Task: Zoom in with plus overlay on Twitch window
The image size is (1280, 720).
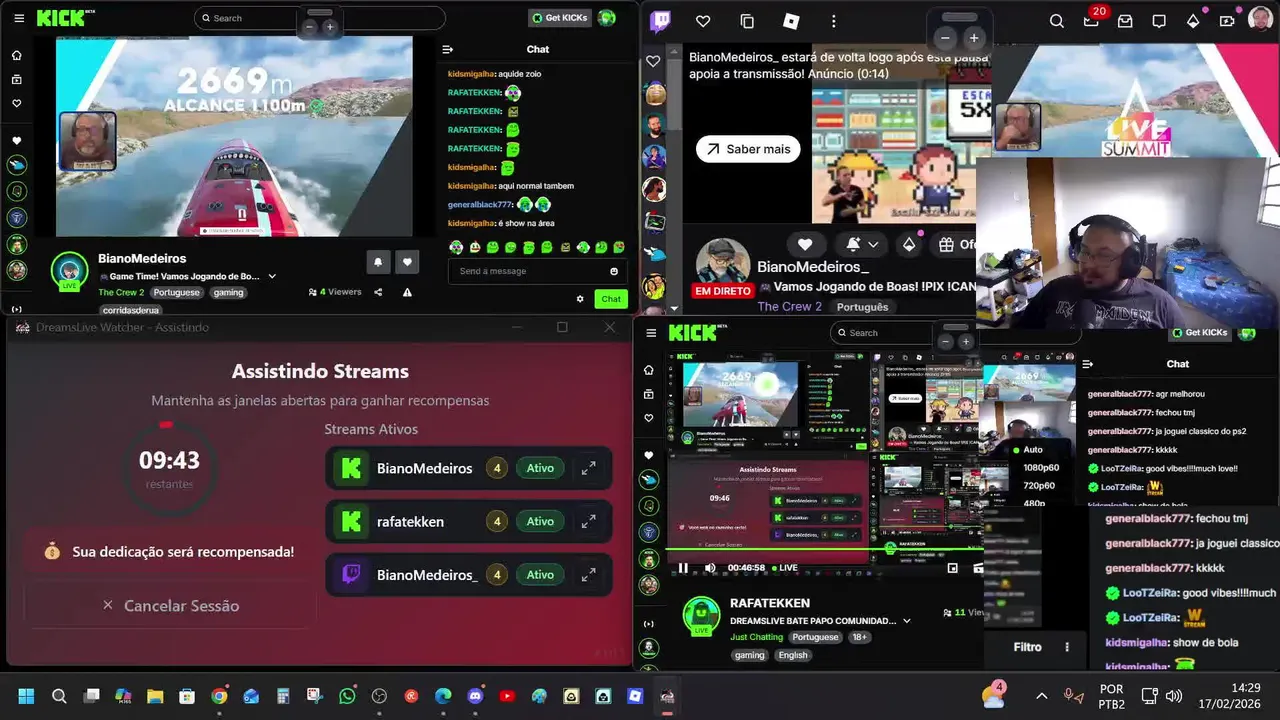Action: click(x=973, y=38)
